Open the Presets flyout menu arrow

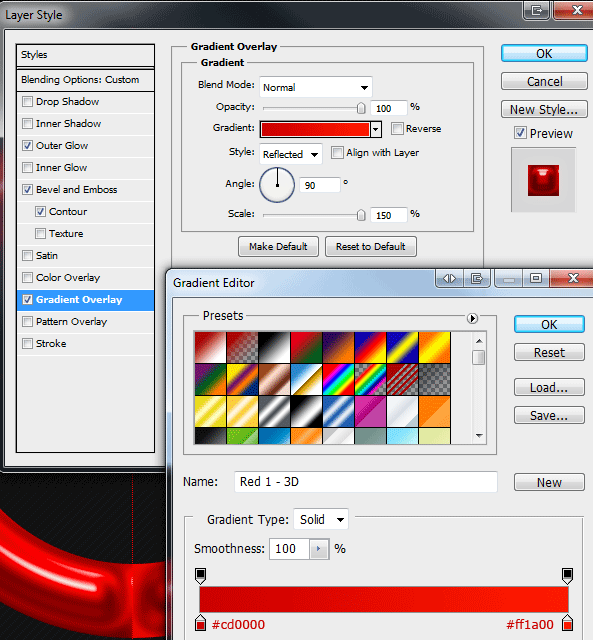pos(472,318)
